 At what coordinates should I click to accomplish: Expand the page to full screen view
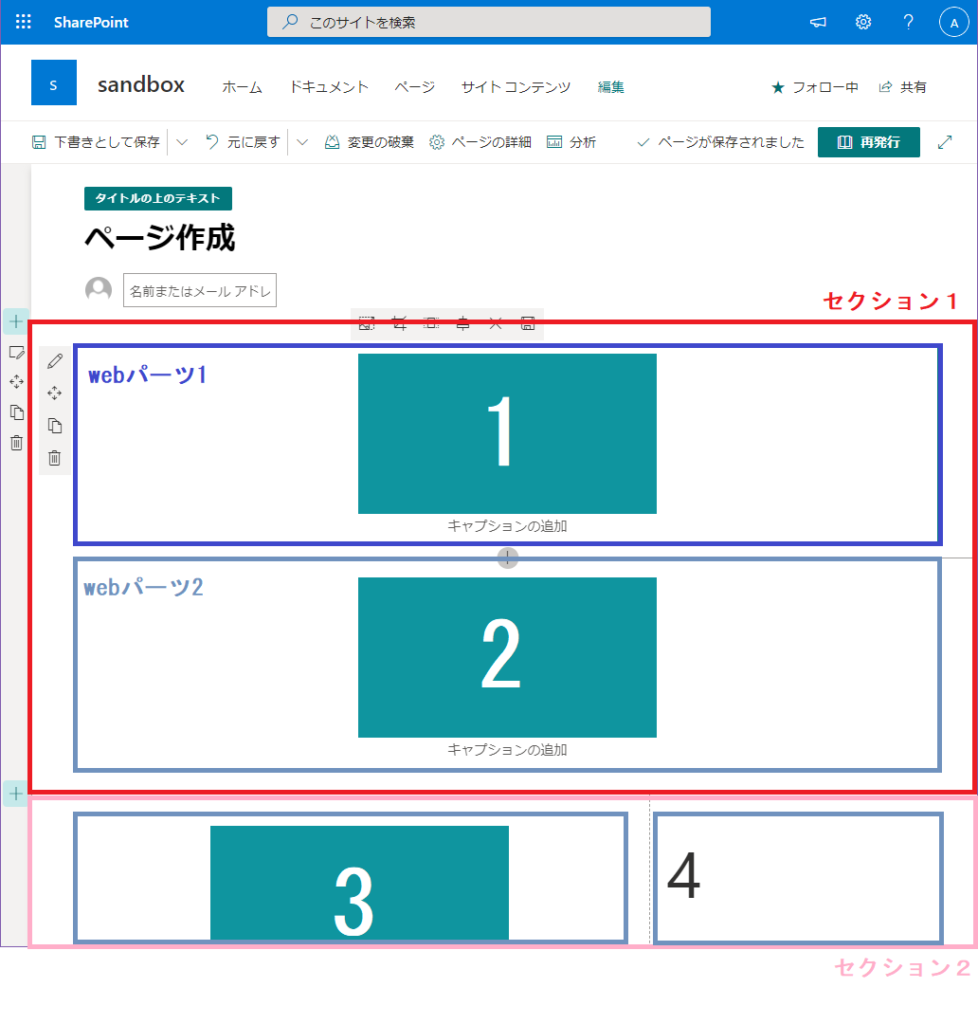[x=945, y=142]
